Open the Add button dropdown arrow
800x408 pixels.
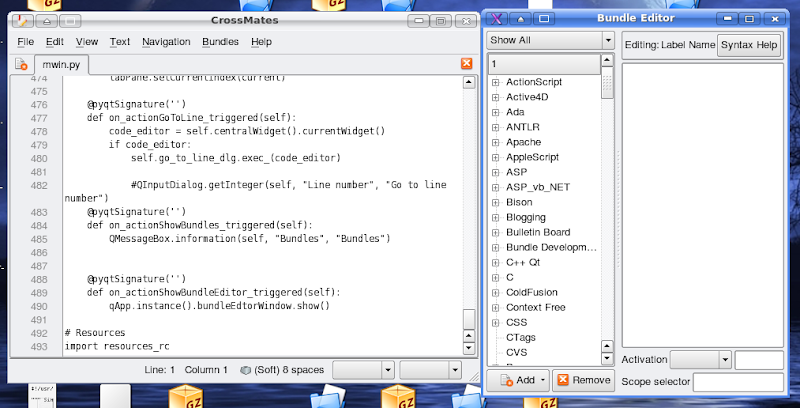542,380
